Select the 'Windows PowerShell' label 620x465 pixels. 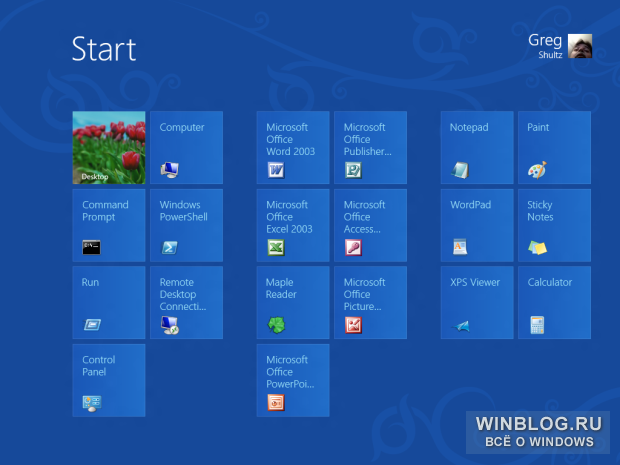tap(183, 211)
